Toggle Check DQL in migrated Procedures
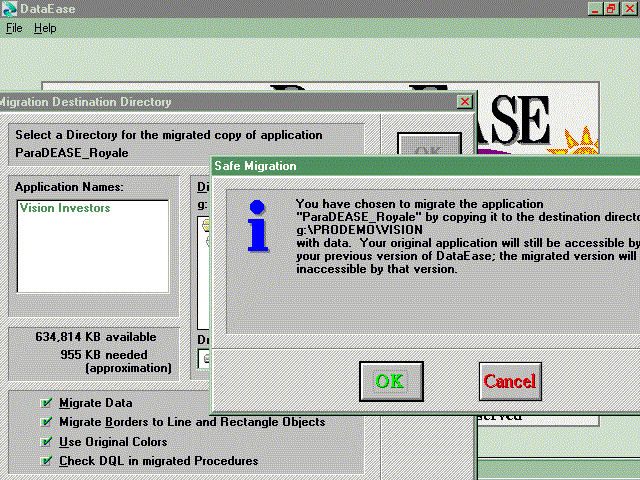The image size is (640, 480). pos(46,460)
